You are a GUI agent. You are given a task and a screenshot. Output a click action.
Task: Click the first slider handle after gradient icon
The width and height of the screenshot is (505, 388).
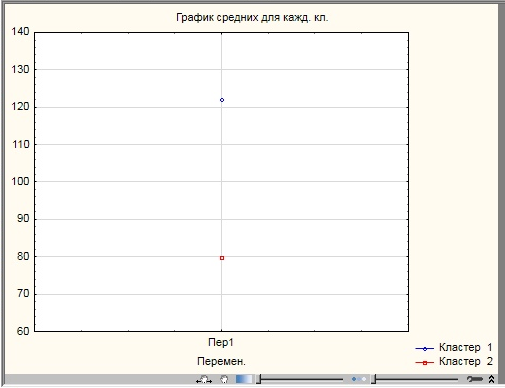coord(258,379)
